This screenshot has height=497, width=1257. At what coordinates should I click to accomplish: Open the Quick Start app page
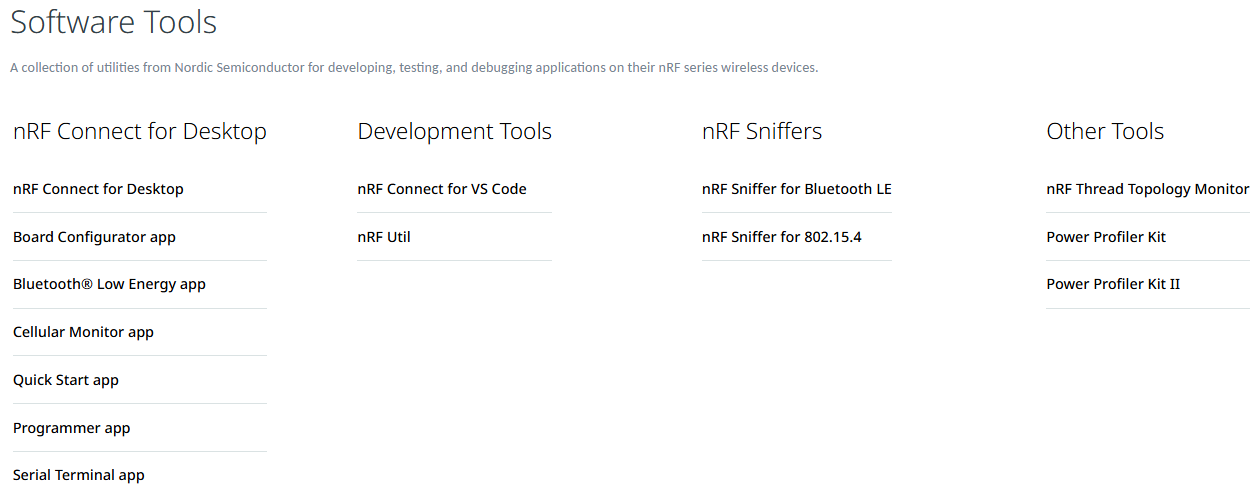(x=66, y=380)
